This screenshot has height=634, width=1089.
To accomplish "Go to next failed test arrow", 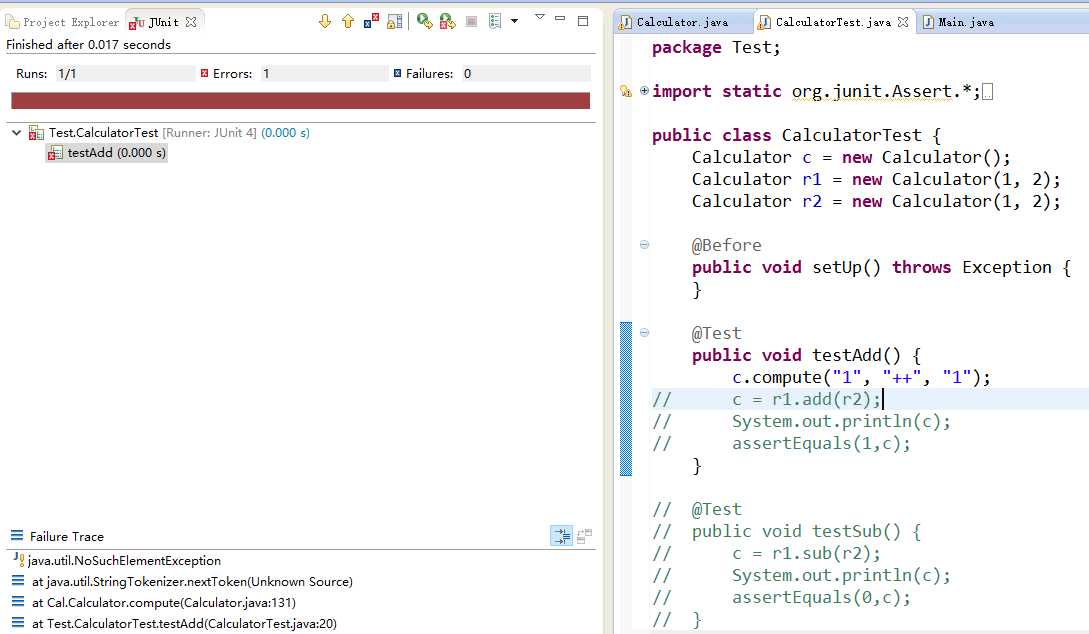I will click(325, 22).
